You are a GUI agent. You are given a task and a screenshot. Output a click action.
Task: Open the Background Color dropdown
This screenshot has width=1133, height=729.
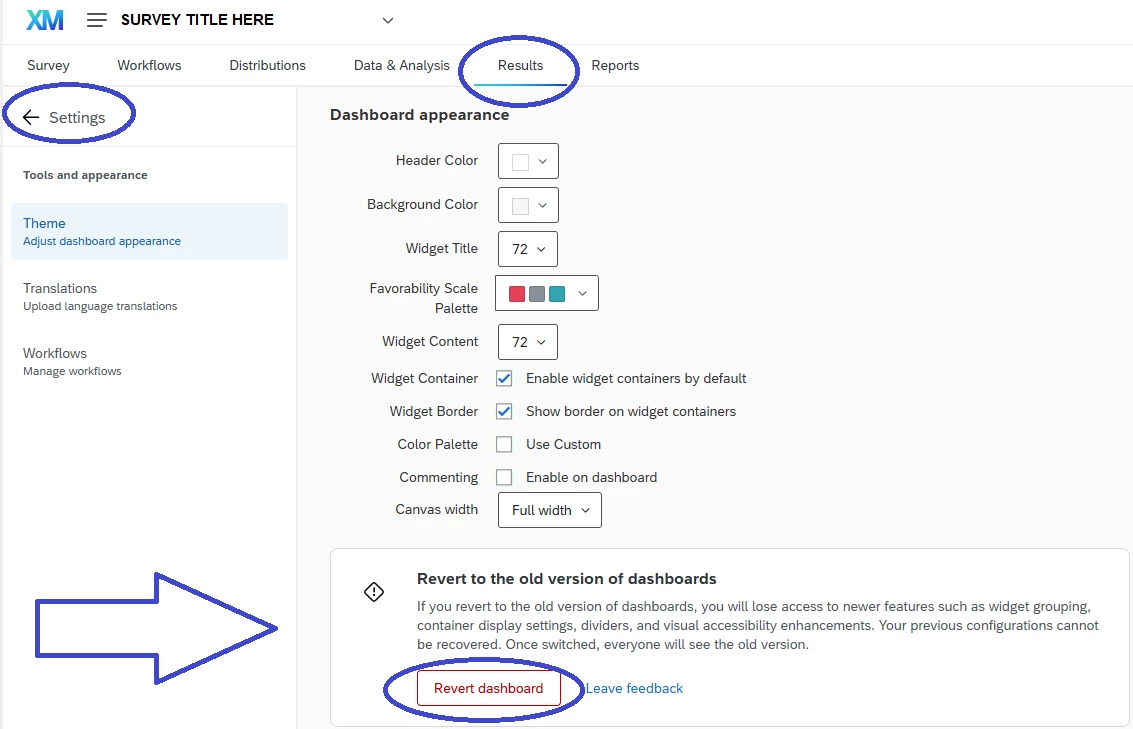pyautogui.click(x=528, y=205)
